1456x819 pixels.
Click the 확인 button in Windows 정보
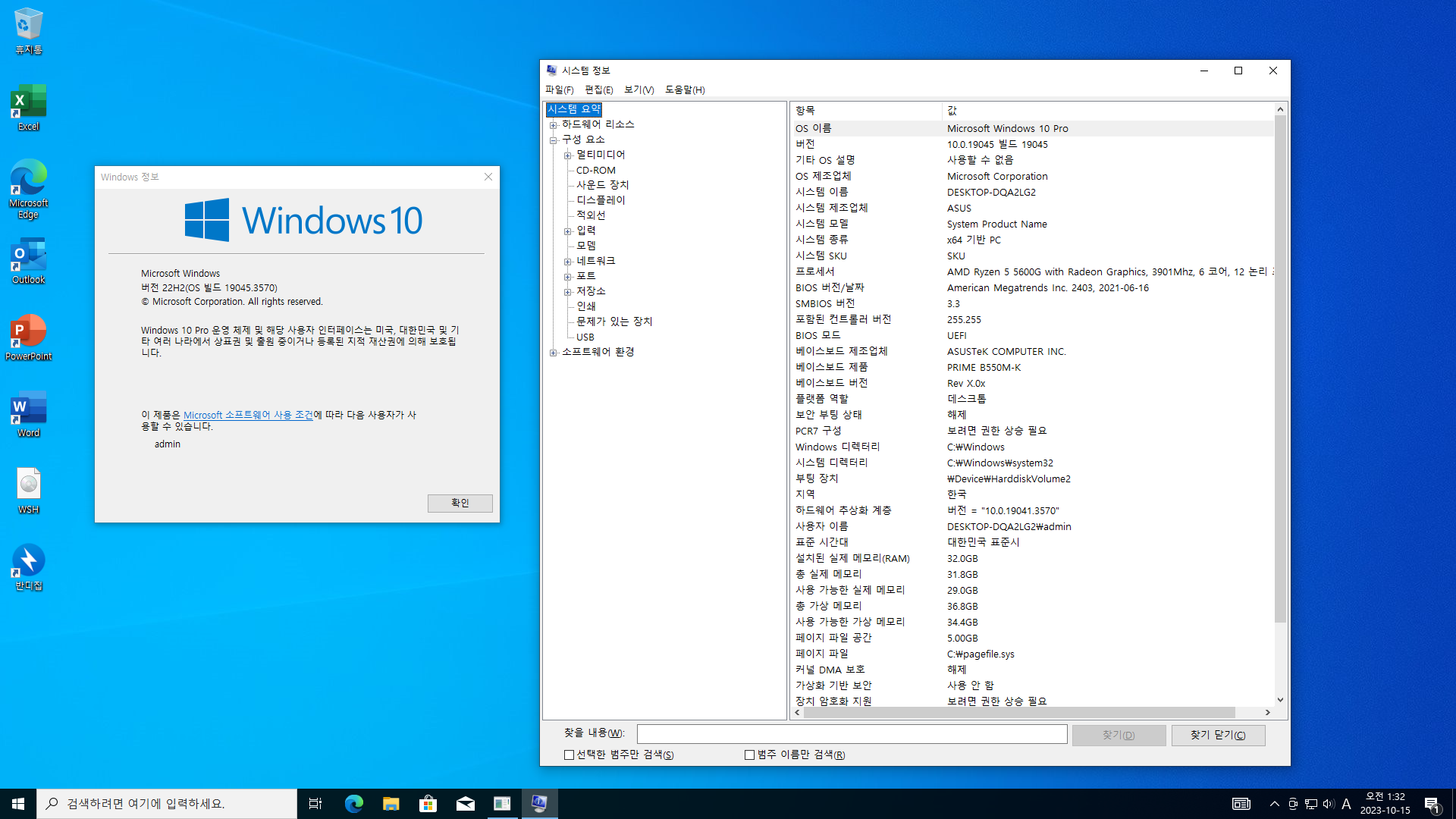(460, 504)
